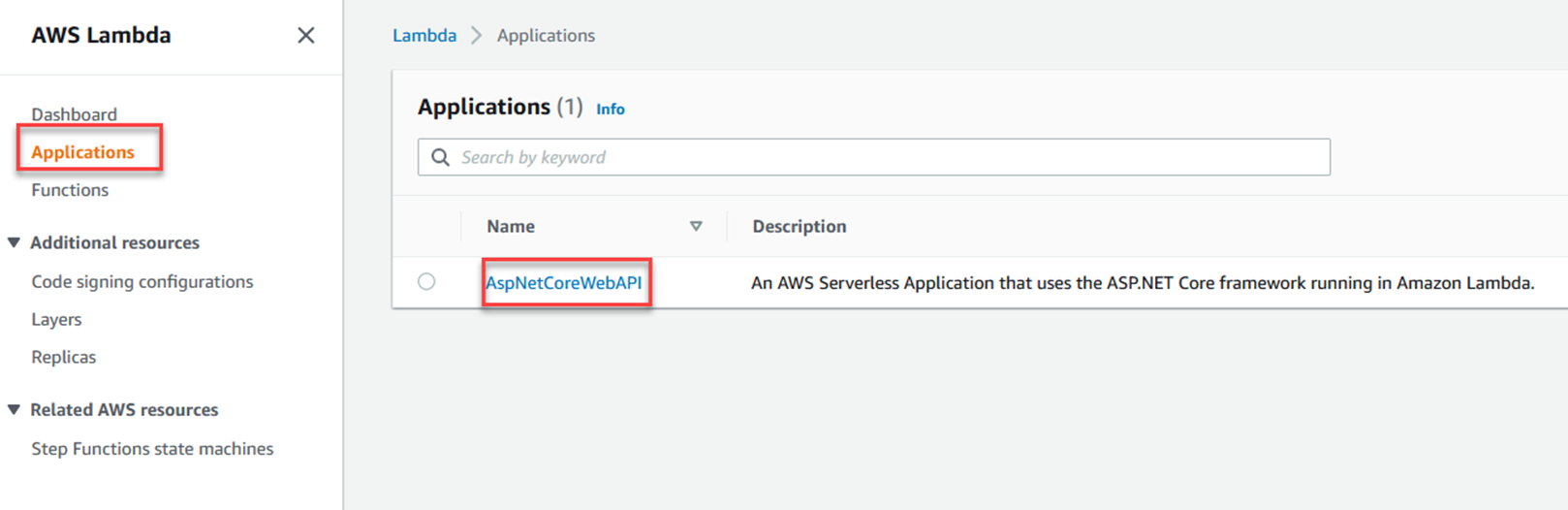Open the AspNetCoreWebAPI application link
Image resolution: width=1568 pixels, height=510 pixels.
(563, 283)
